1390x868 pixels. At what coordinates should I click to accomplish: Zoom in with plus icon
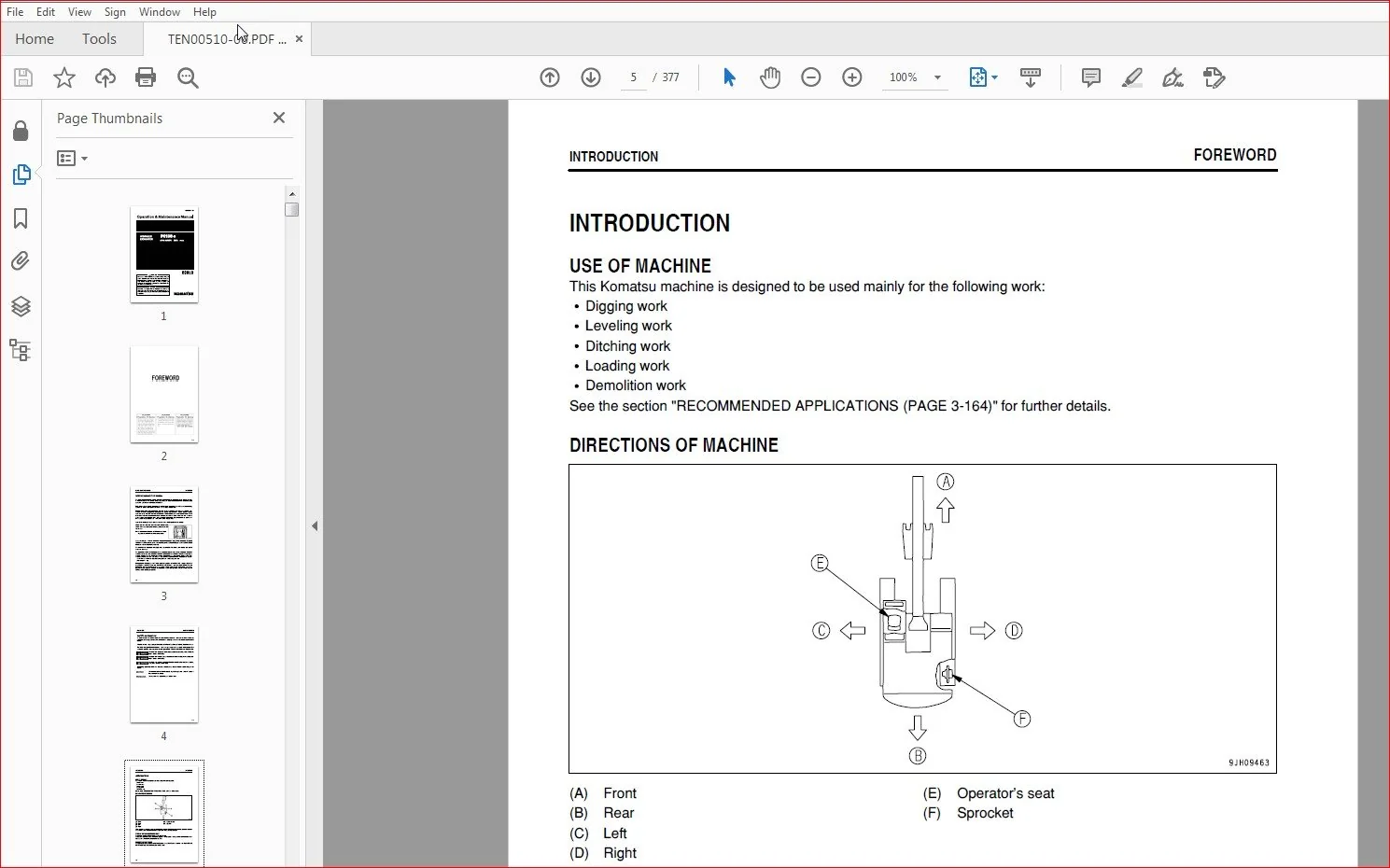[852, 77]
